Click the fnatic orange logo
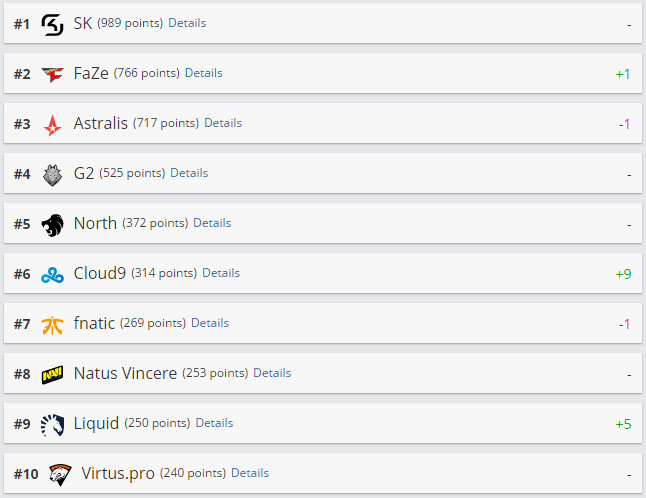The width and height of the screenshot is (646, 498). point(53,324)
